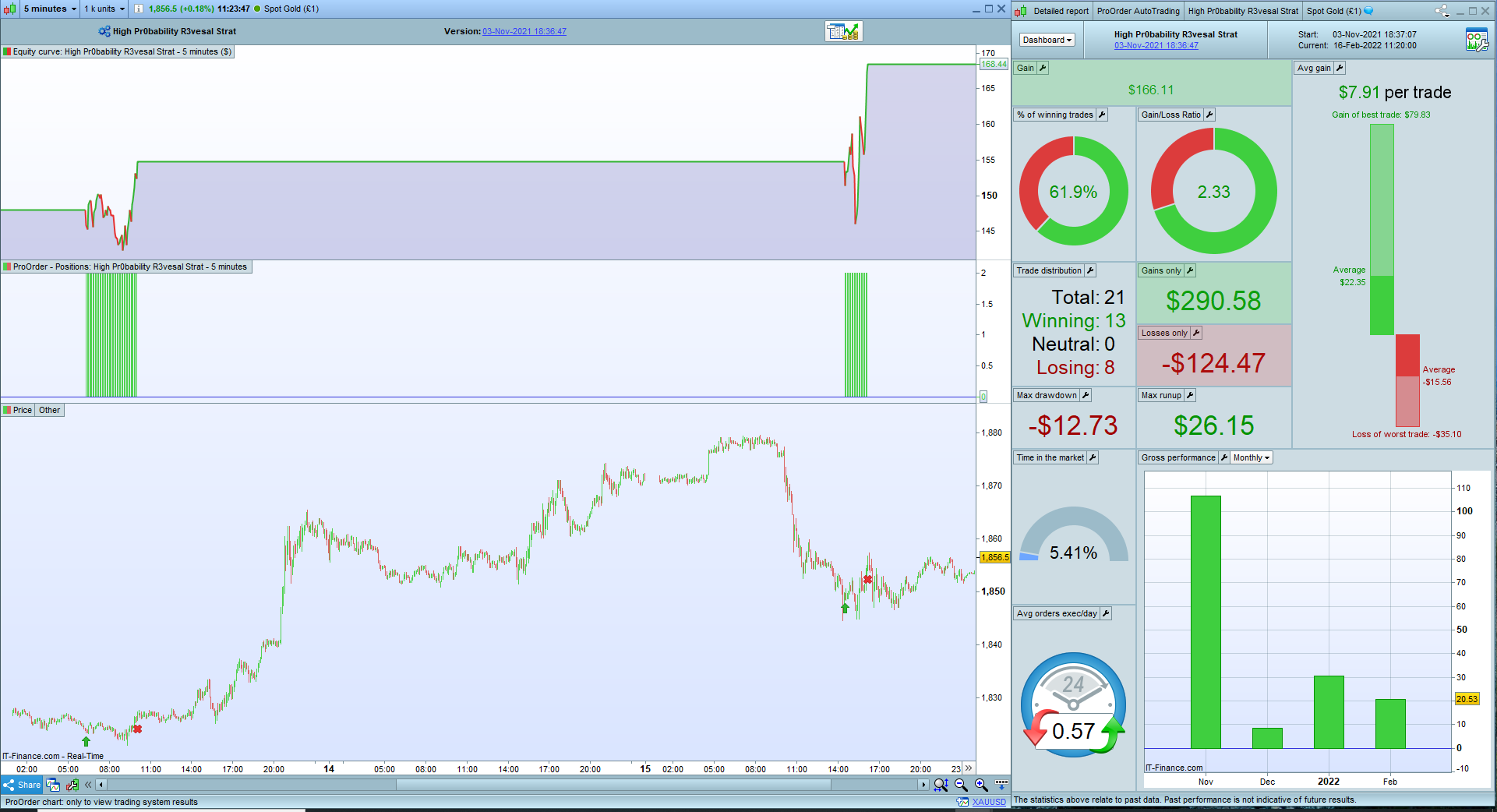Open version link 03-Nov-2021 in chart header

tap(524, 31)
